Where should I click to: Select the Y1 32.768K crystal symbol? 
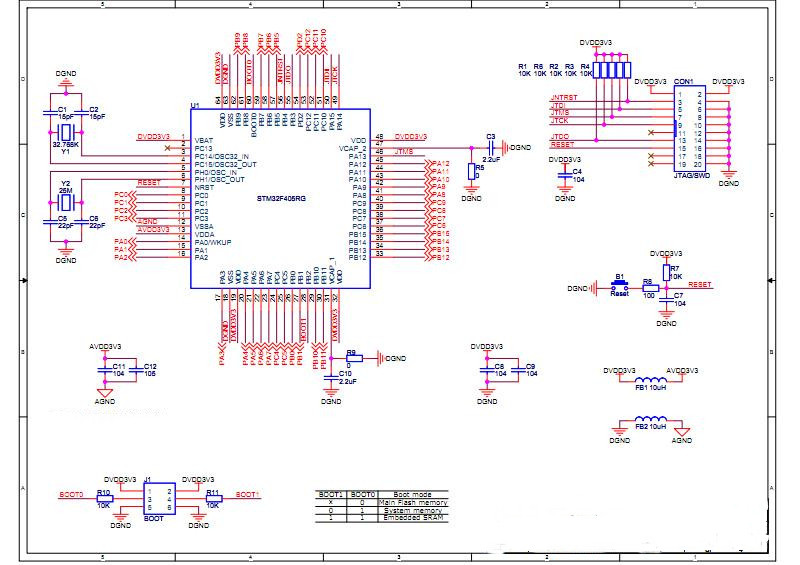click(66, 133)
